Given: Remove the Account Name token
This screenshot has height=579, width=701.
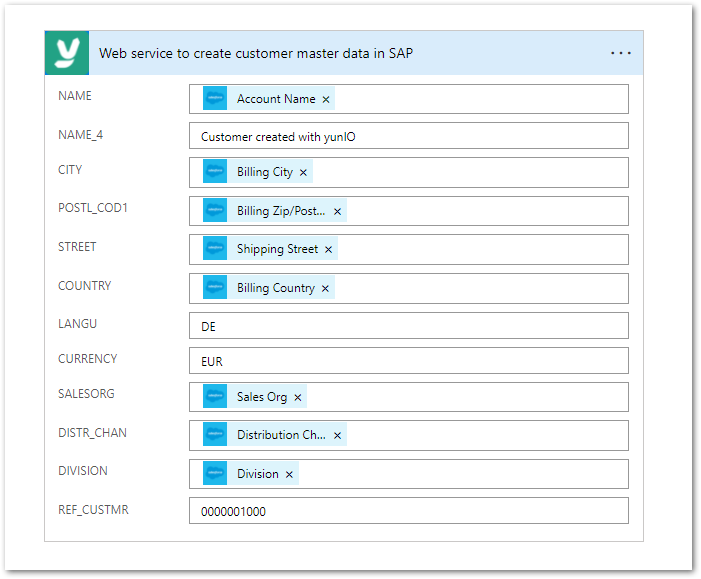Looking at the screenshot, I should 326,99.
